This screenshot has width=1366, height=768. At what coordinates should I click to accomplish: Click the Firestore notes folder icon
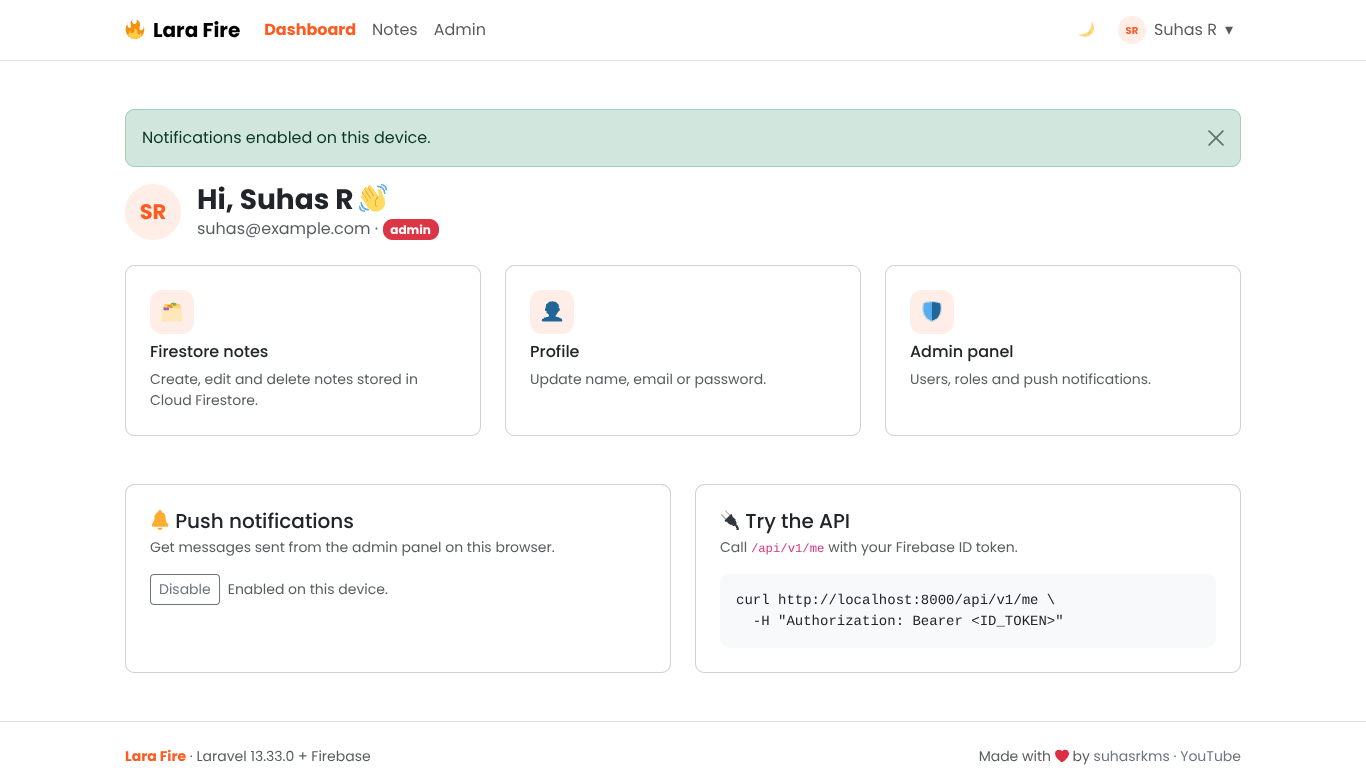tap(172, 312)
